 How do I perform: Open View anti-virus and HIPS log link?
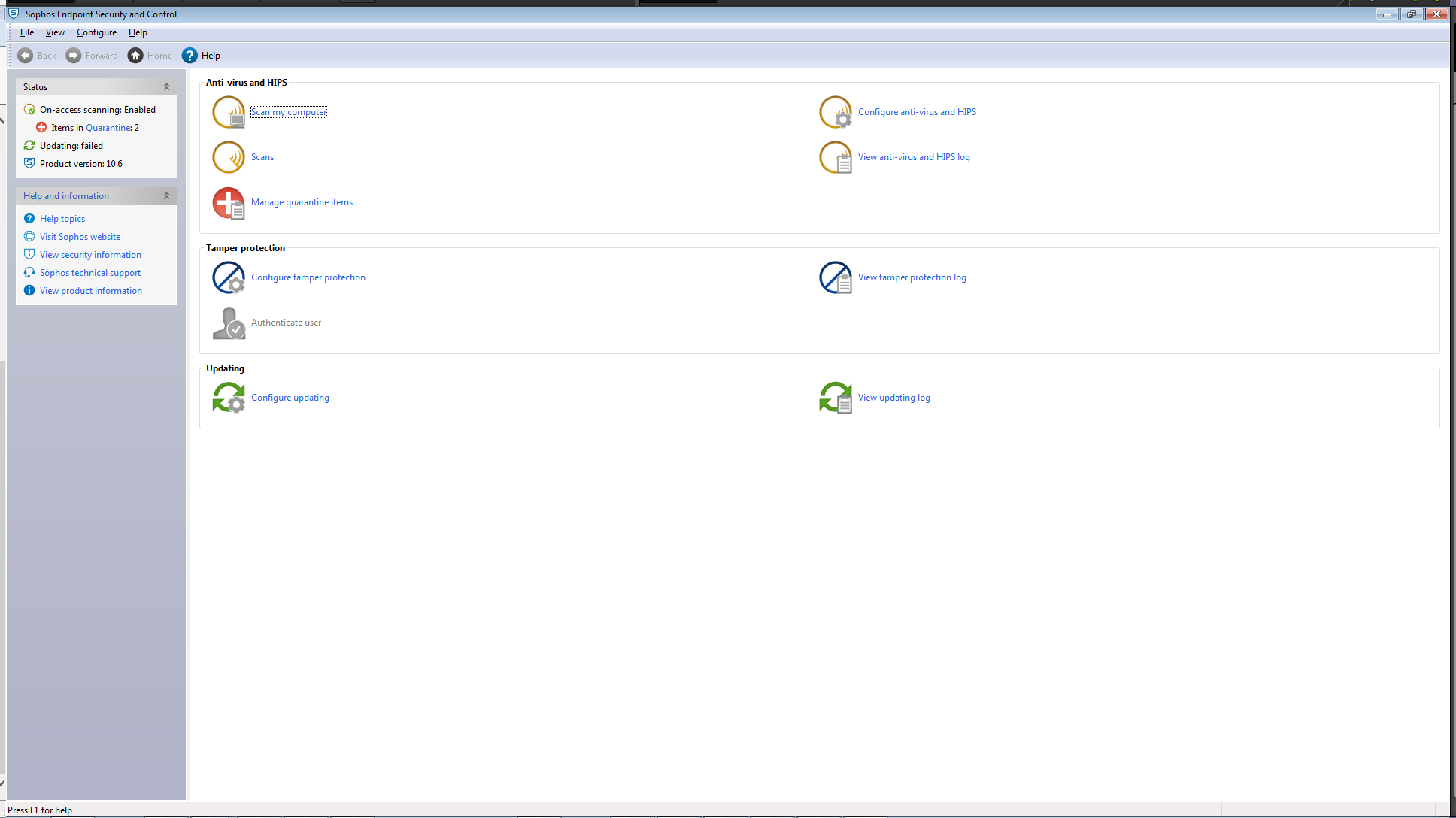click(x=914, y=157)
